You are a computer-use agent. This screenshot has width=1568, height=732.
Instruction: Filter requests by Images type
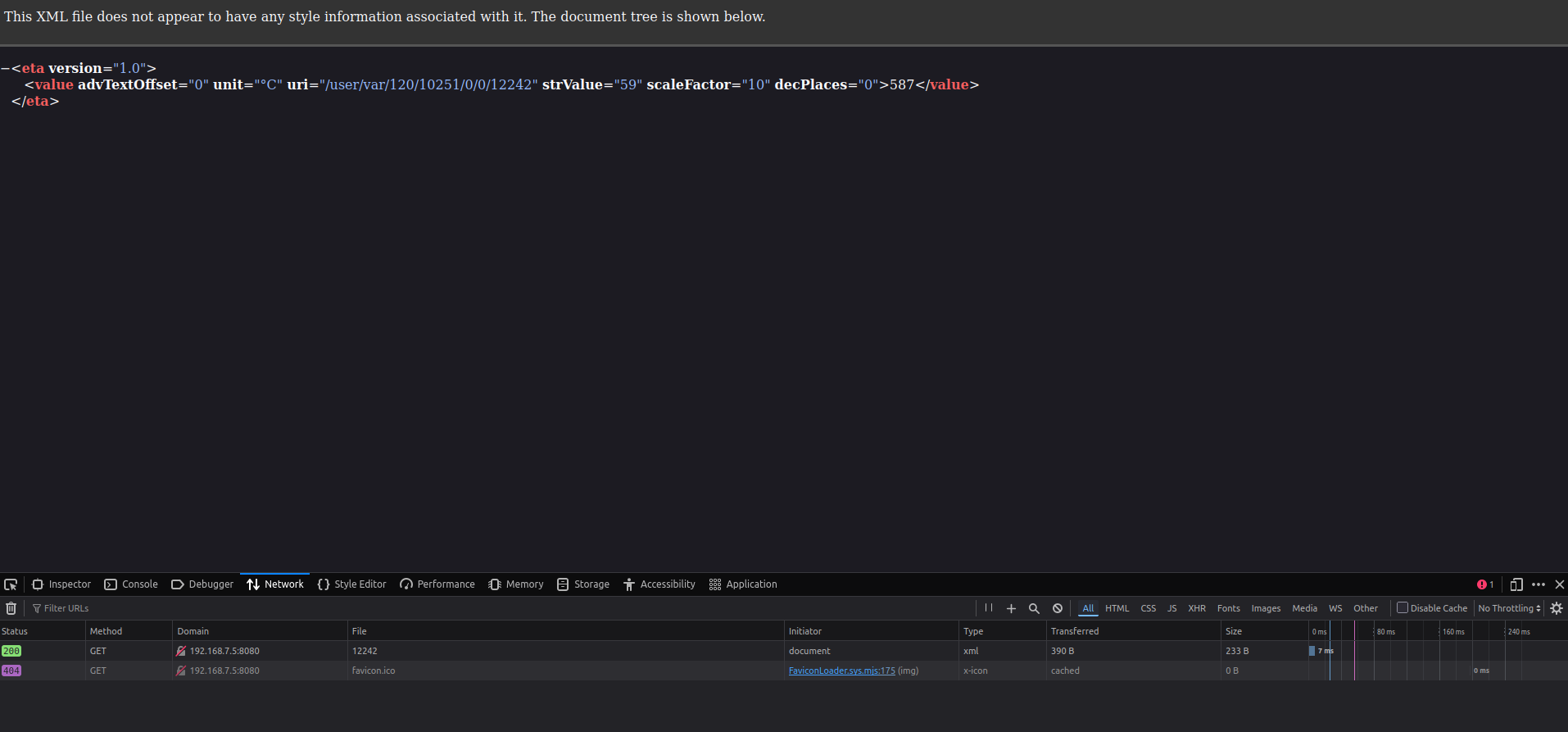pos(1266,608)
